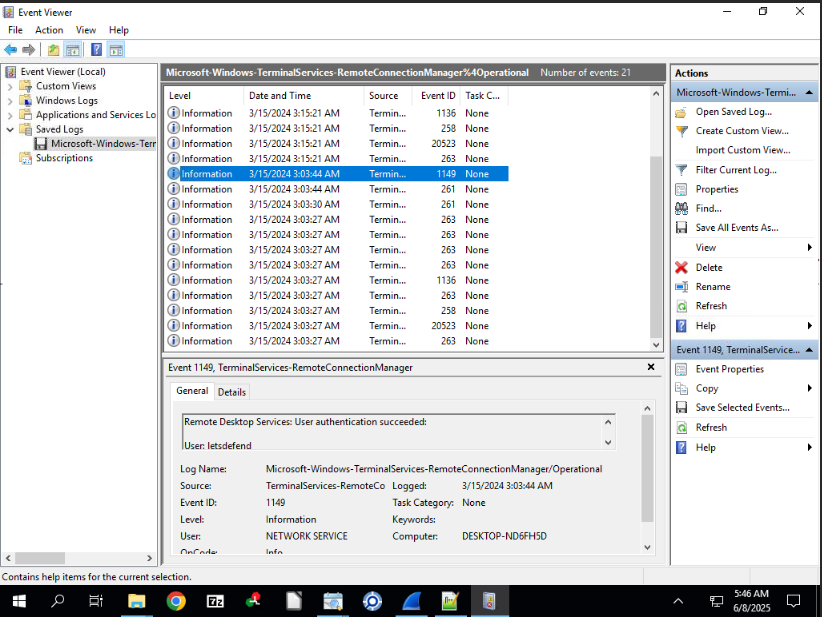Click the preview pane vertical scrollbar
The width and height of the screenshot is (822, 617).
647,469
